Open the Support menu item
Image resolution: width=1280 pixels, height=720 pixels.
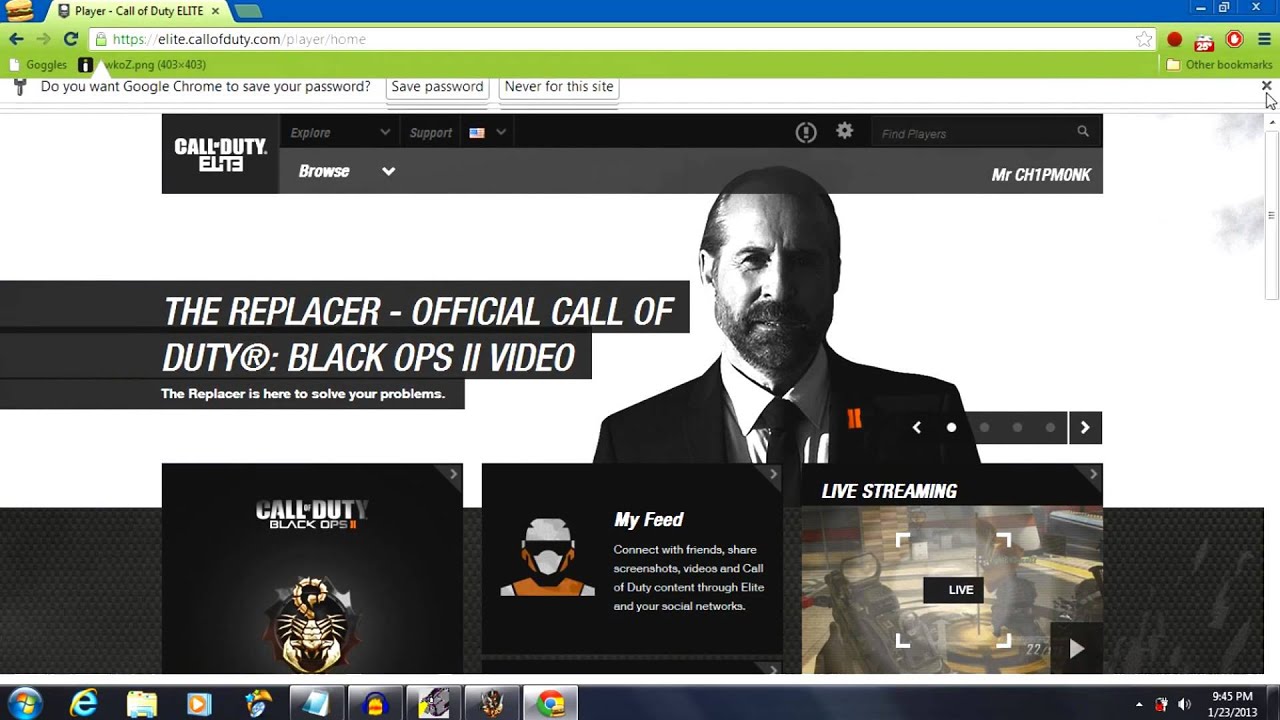(431, 132)
